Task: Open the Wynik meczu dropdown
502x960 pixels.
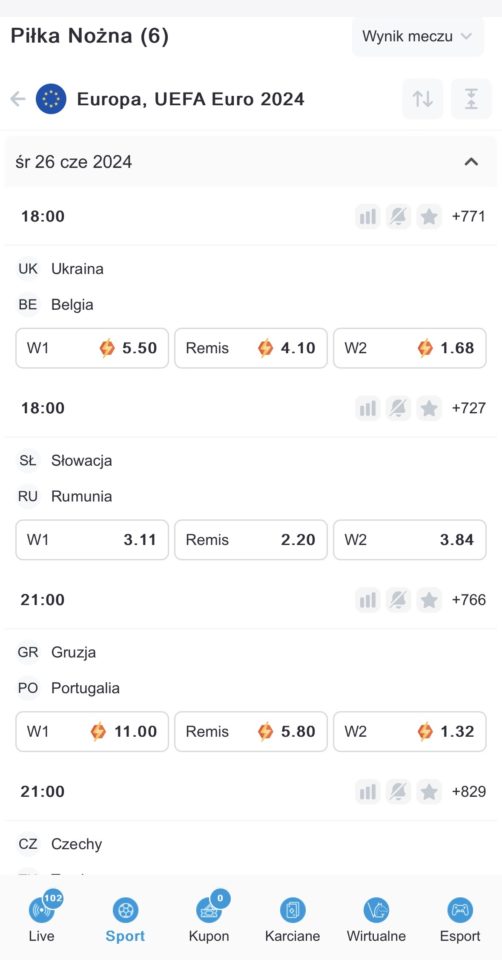Action: tap(418, 36)
